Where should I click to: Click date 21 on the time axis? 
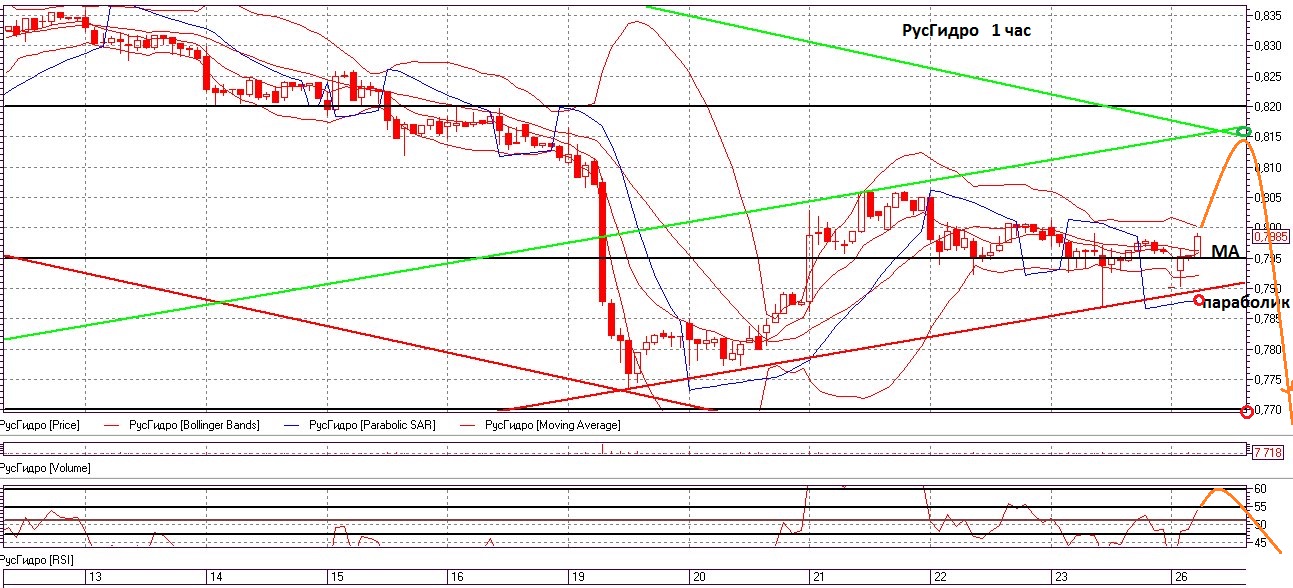817,577
